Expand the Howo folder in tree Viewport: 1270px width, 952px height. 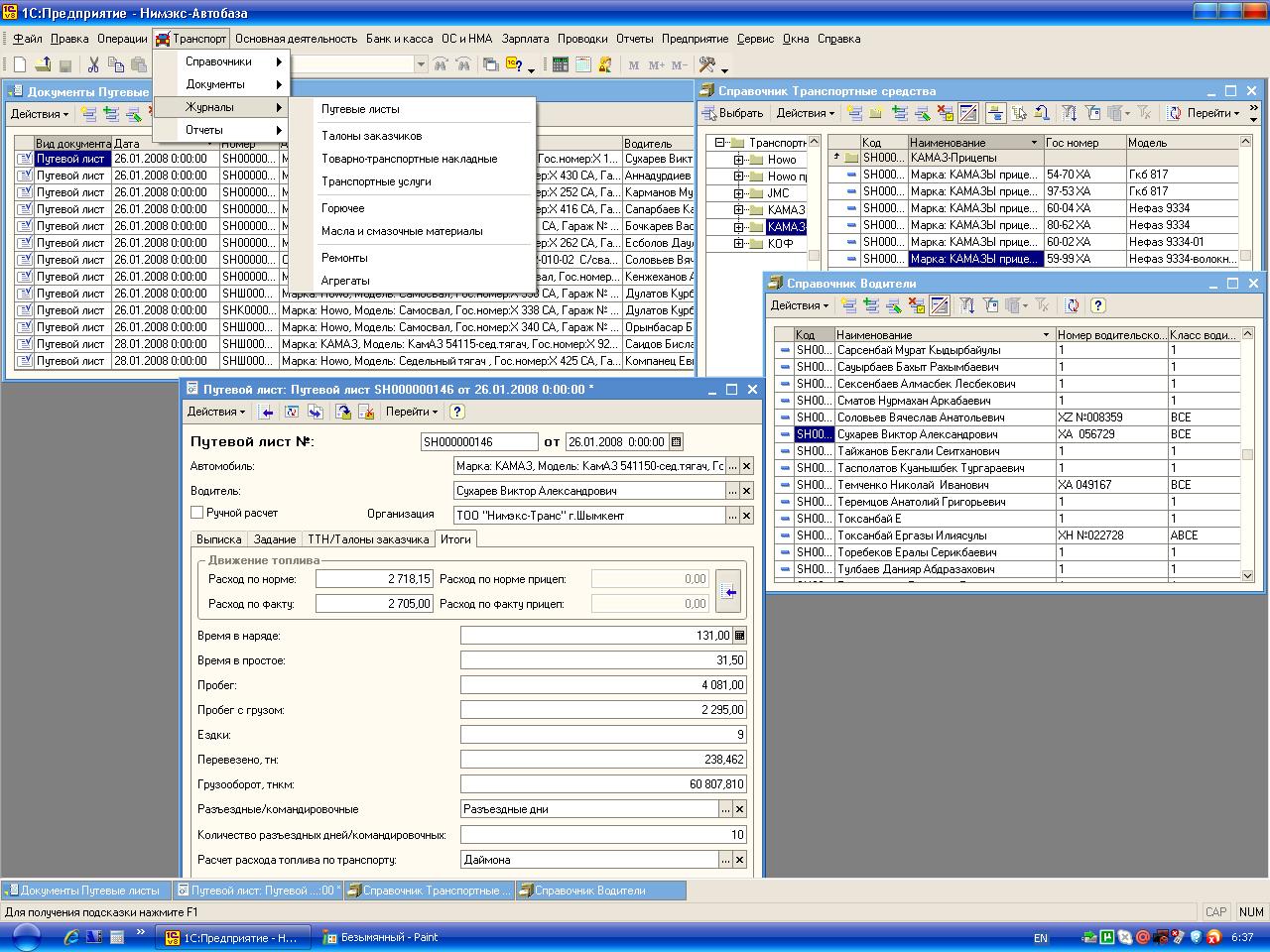point(739,160)
